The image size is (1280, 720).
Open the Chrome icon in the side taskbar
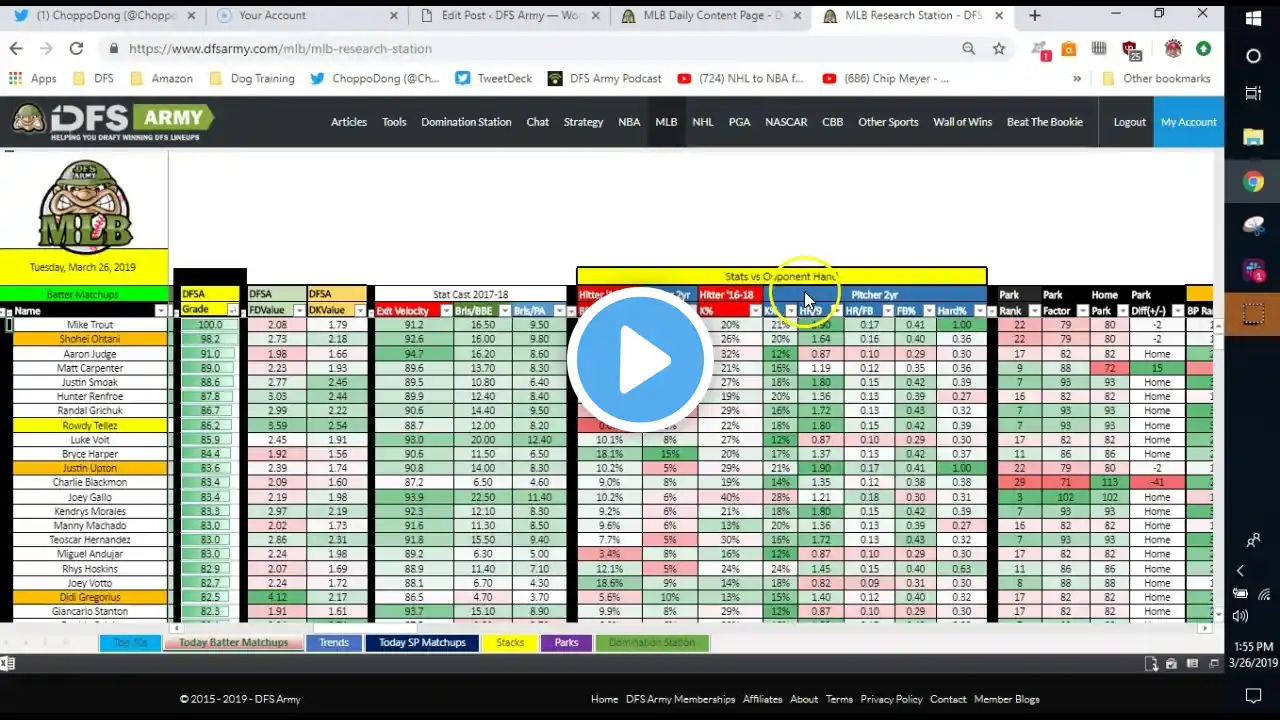pos(1253,181)
